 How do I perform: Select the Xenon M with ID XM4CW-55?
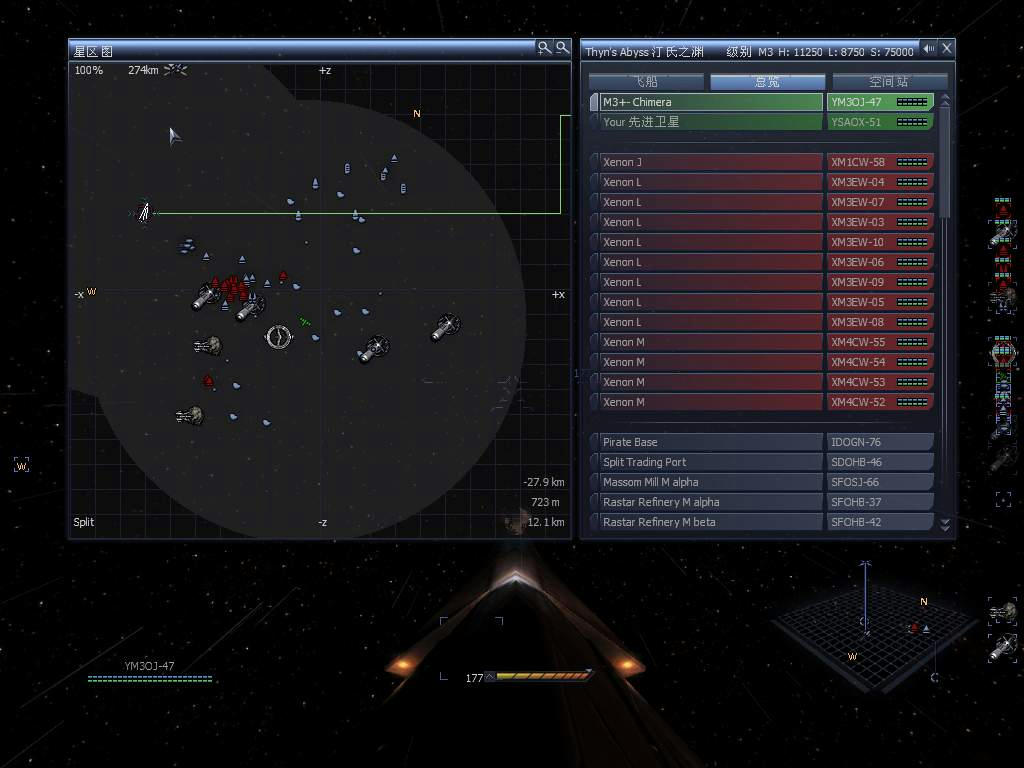pos(761,342)
